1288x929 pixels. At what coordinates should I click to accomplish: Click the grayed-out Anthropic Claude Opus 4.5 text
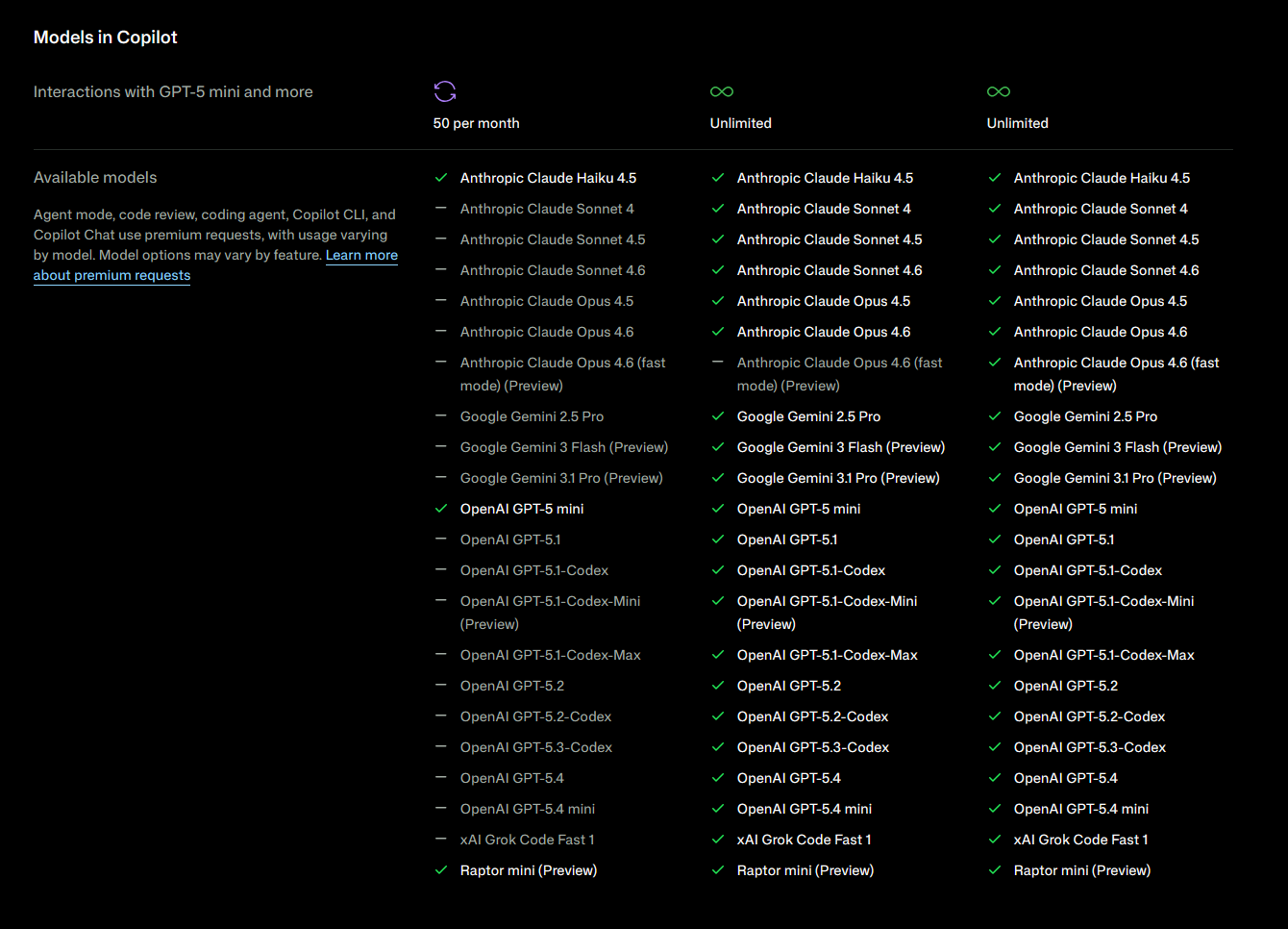[547, 301]
